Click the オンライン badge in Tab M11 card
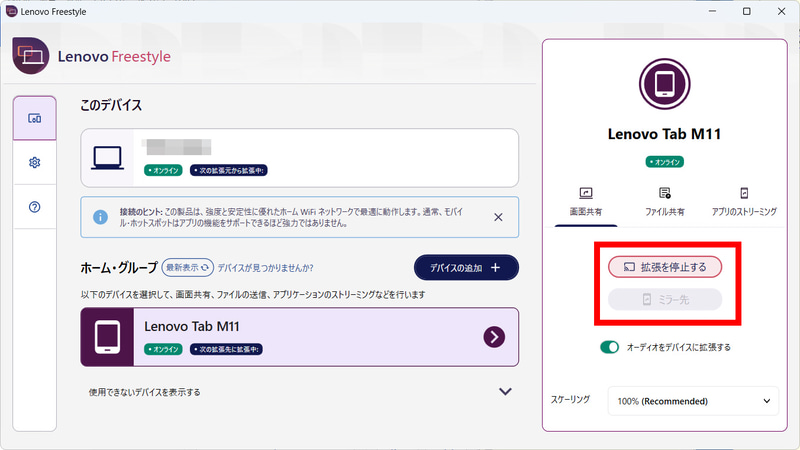The image size is (800, 450). (163, 349)
